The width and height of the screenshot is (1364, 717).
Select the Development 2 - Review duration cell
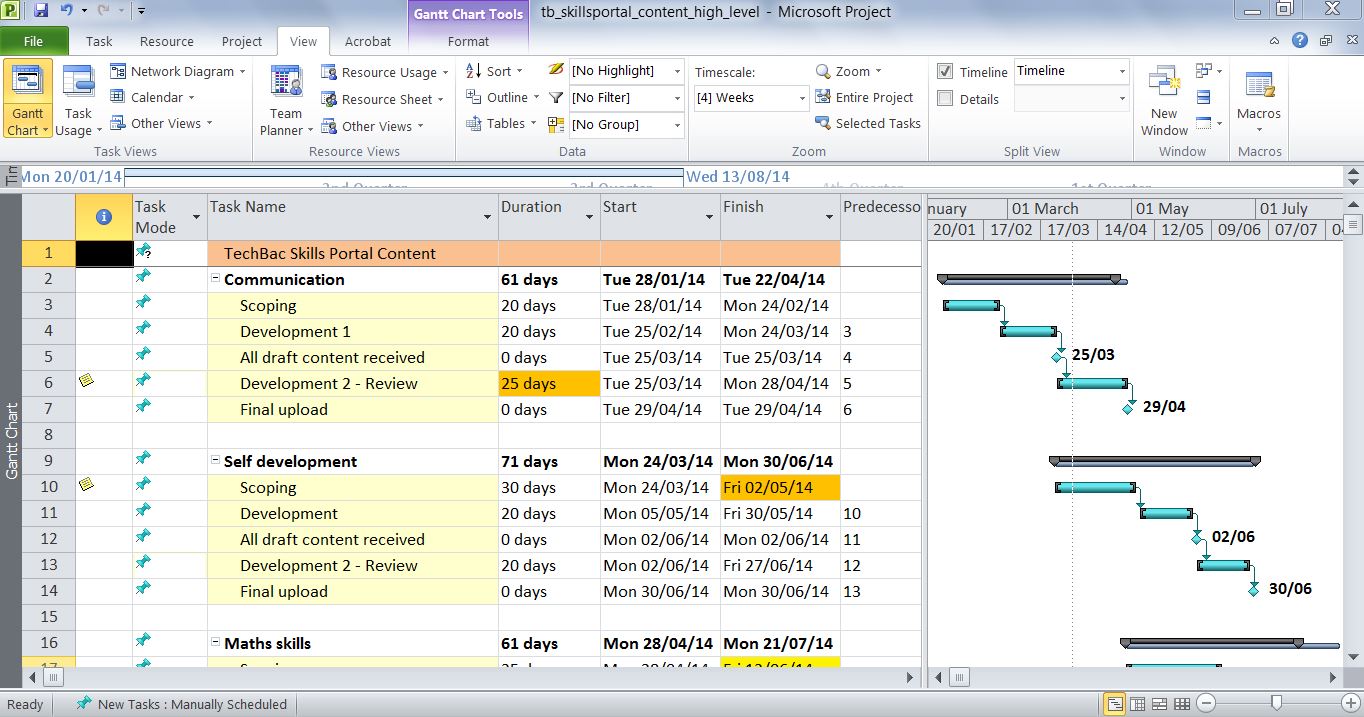coord(548,384)
